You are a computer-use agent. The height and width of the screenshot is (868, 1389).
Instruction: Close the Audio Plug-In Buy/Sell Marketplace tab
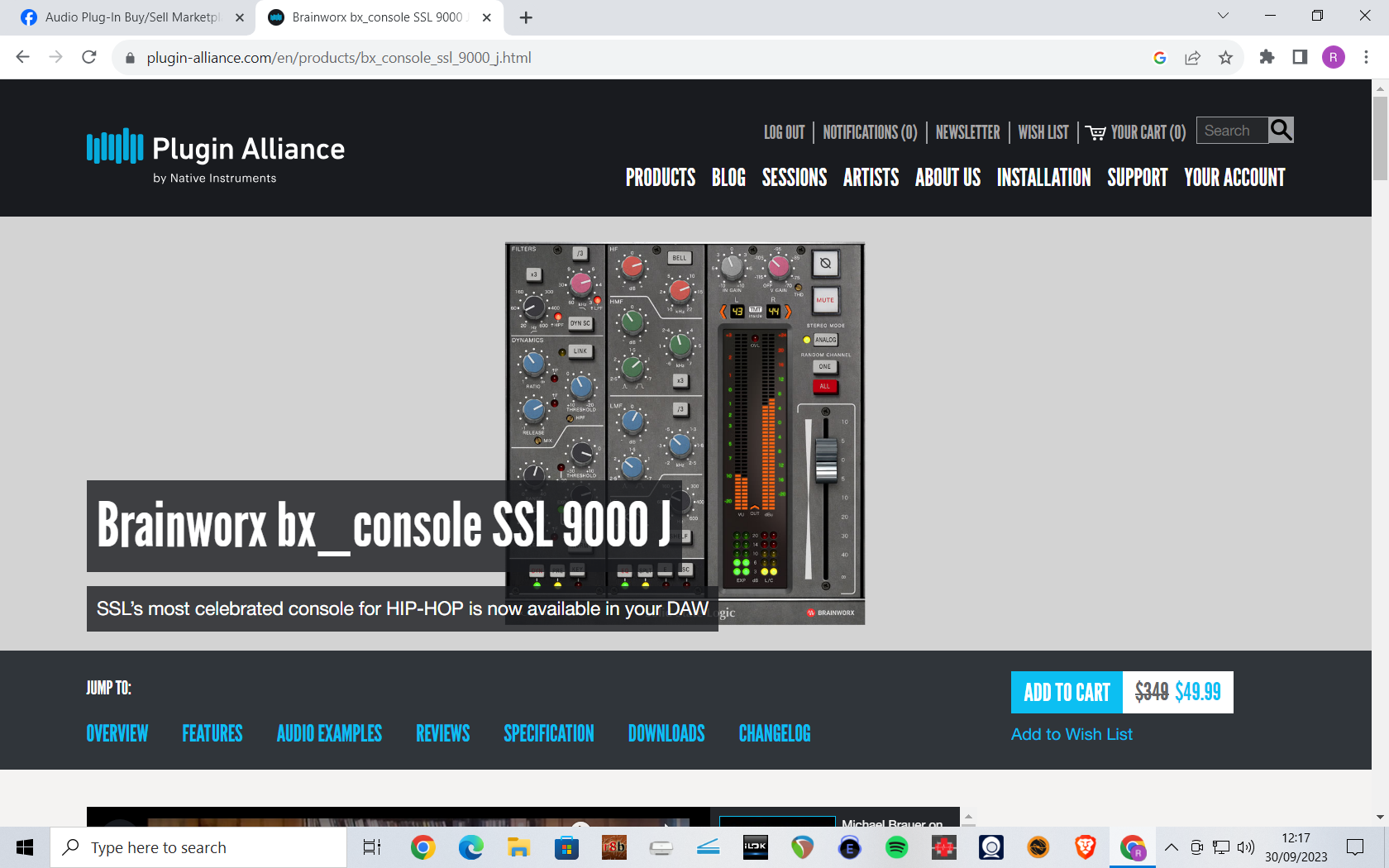(240, 17)
